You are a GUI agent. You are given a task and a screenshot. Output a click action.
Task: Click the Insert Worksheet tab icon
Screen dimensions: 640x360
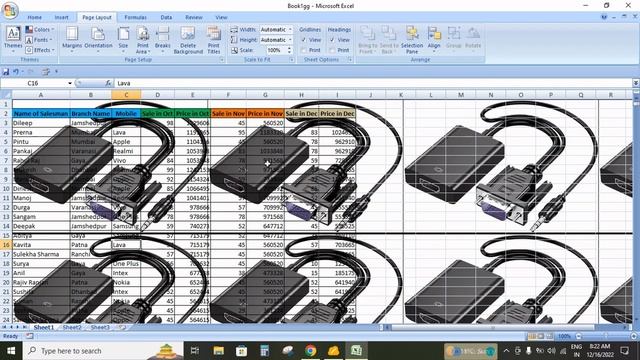tap(122, 327)
